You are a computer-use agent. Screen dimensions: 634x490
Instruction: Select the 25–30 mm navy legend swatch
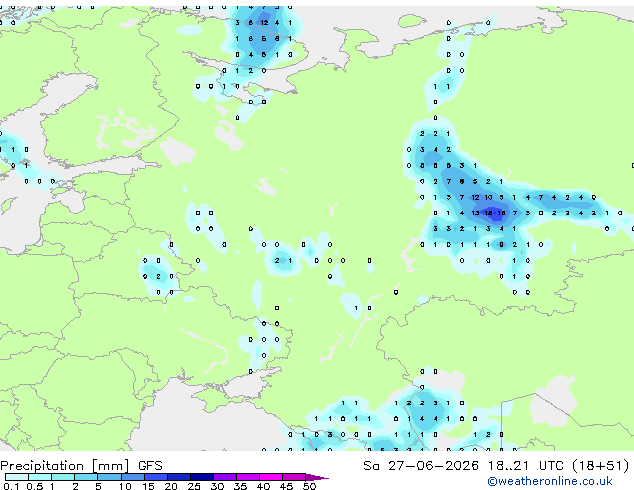pos(201,477)
